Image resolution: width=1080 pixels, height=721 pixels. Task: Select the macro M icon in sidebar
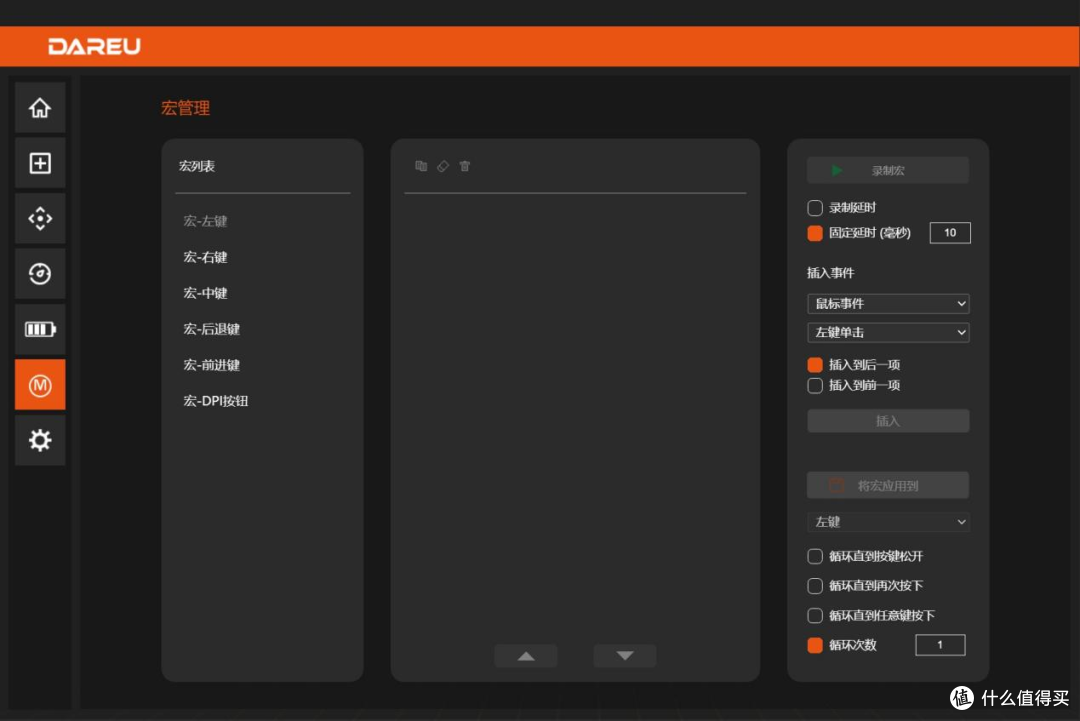(40, 384)
